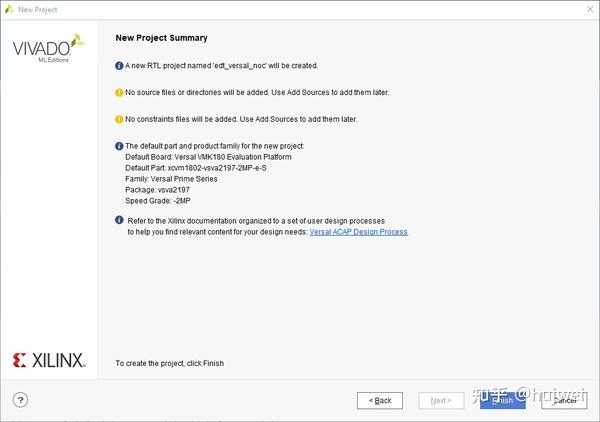
Task: Go back with the Back button
Action: tap(380, 400)
